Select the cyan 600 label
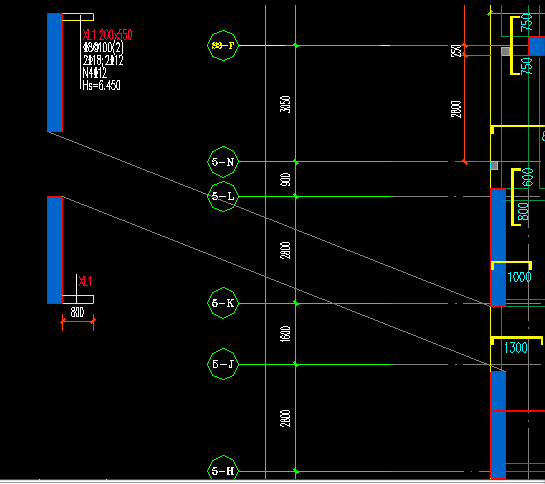The width and height of the screenshot is (545, 484). tap(528, 177)
